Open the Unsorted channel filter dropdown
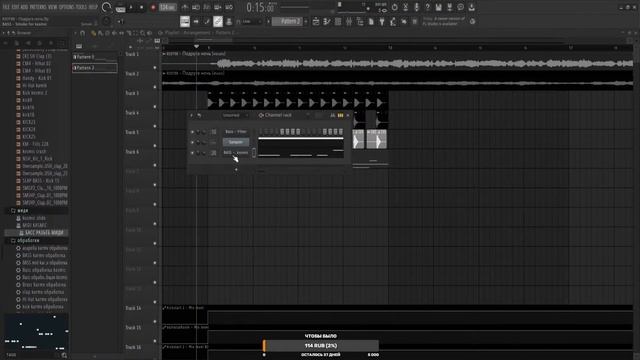 (234, 116)
